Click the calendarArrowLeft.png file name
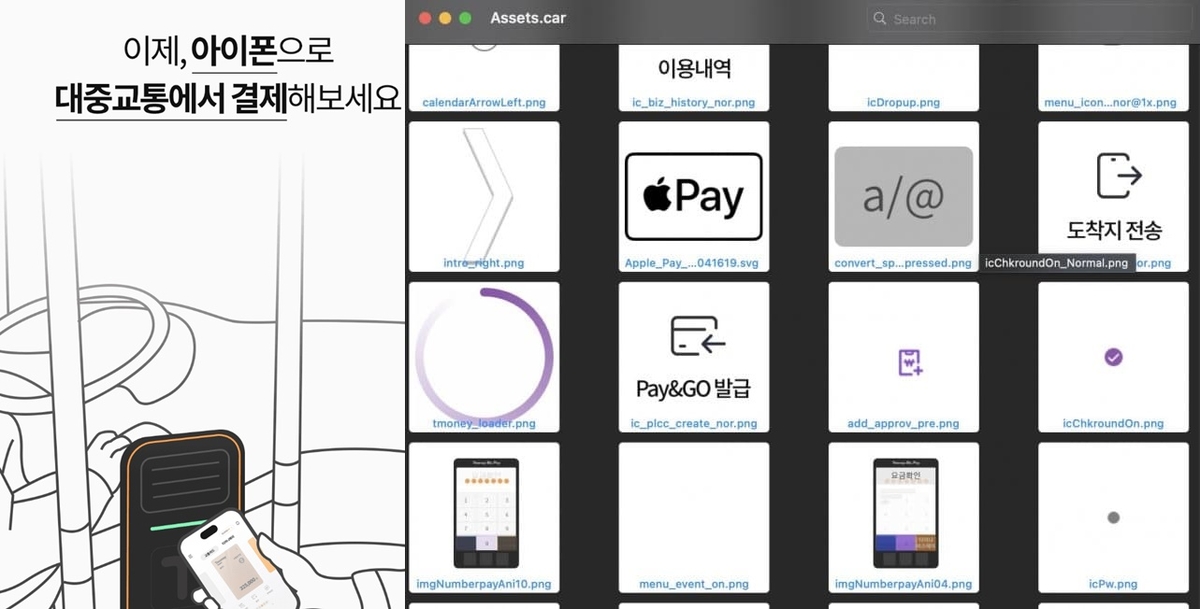Image resolution: width=1200 pixels, height=609 pixels. pyautogui.click(x=485, y=103)
